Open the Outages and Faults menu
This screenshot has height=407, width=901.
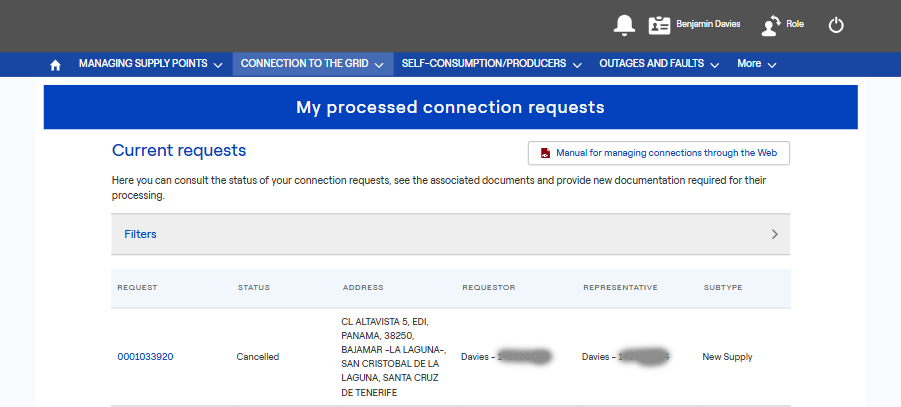658,64
